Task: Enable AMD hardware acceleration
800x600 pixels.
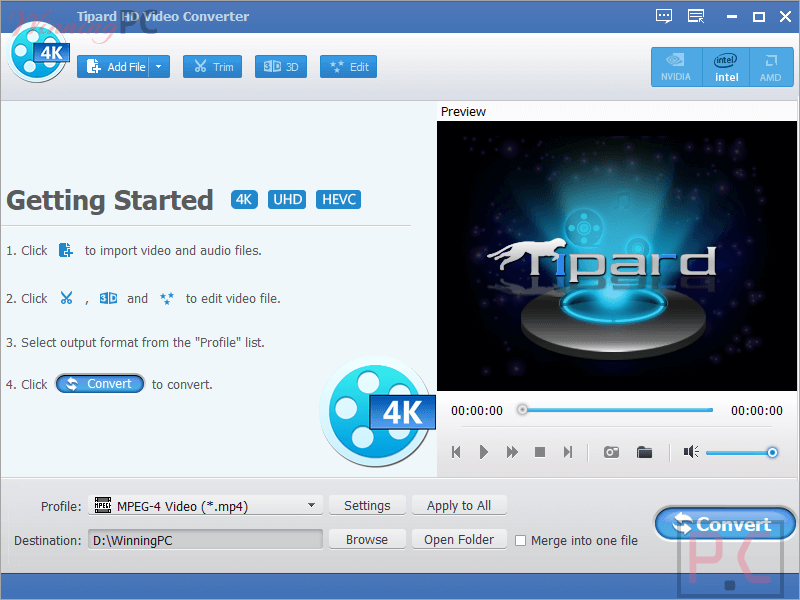Action: (x=771, y=66)
